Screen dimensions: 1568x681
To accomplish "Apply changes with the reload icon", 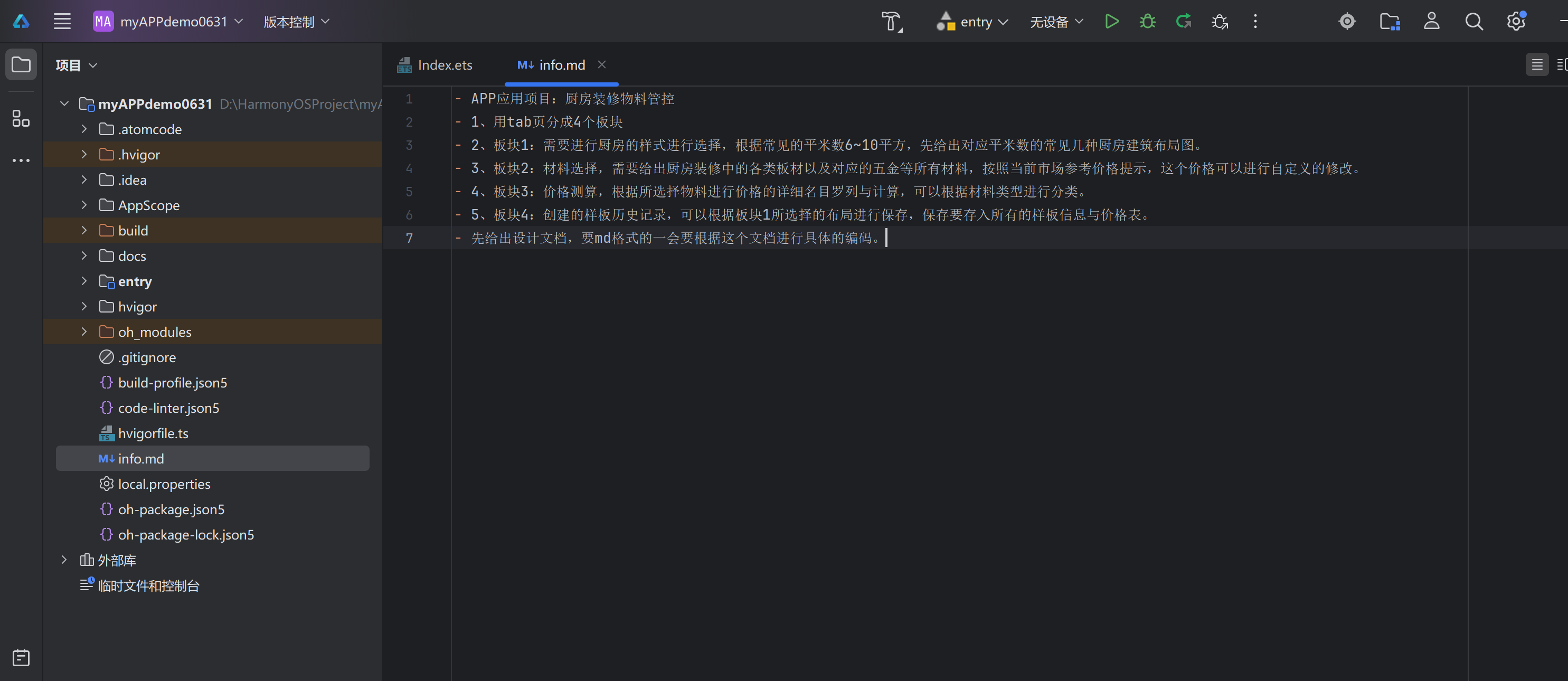I will point(1183,22).
